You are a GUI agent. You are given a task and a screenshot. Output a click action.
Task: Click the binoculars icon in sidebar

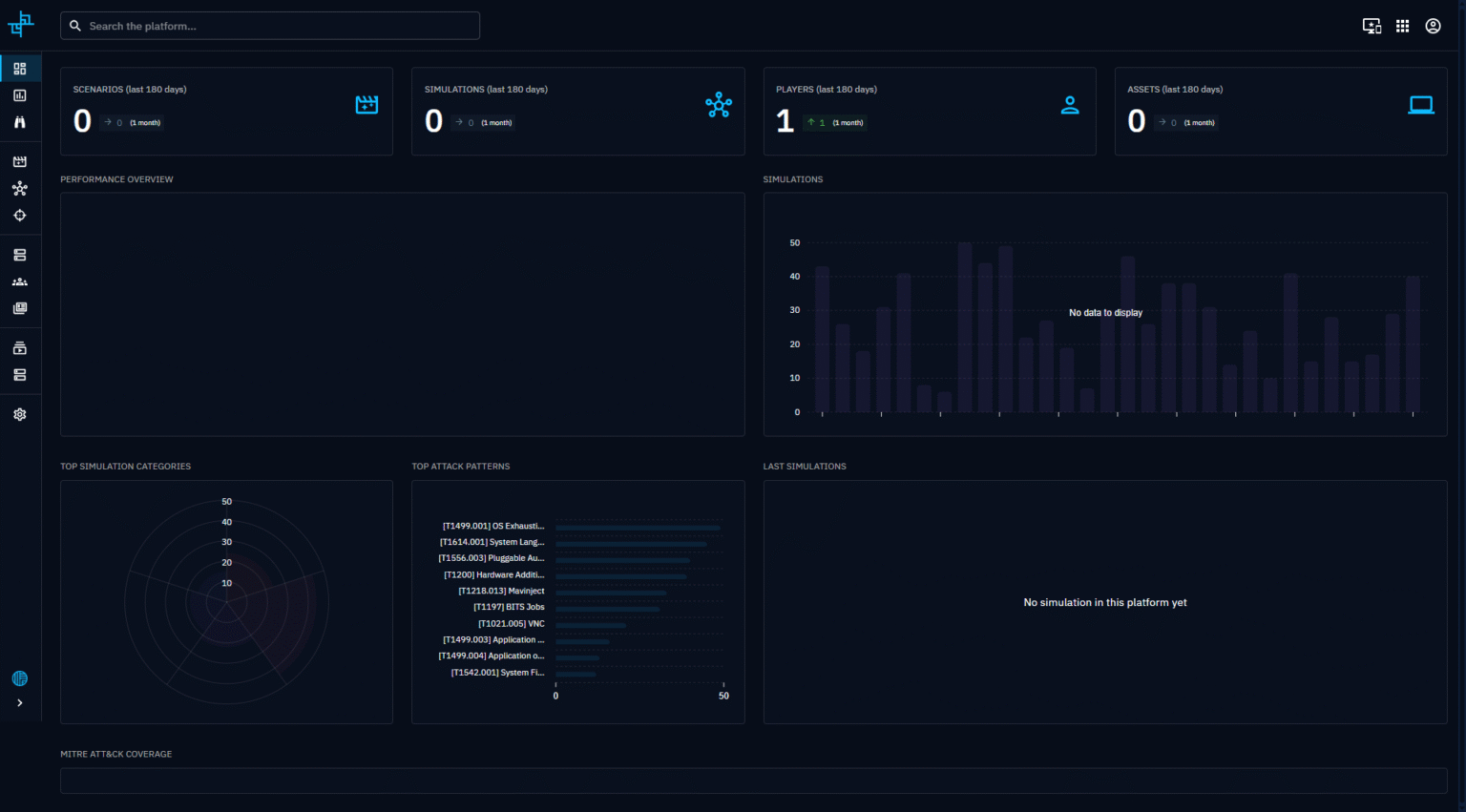20,122
